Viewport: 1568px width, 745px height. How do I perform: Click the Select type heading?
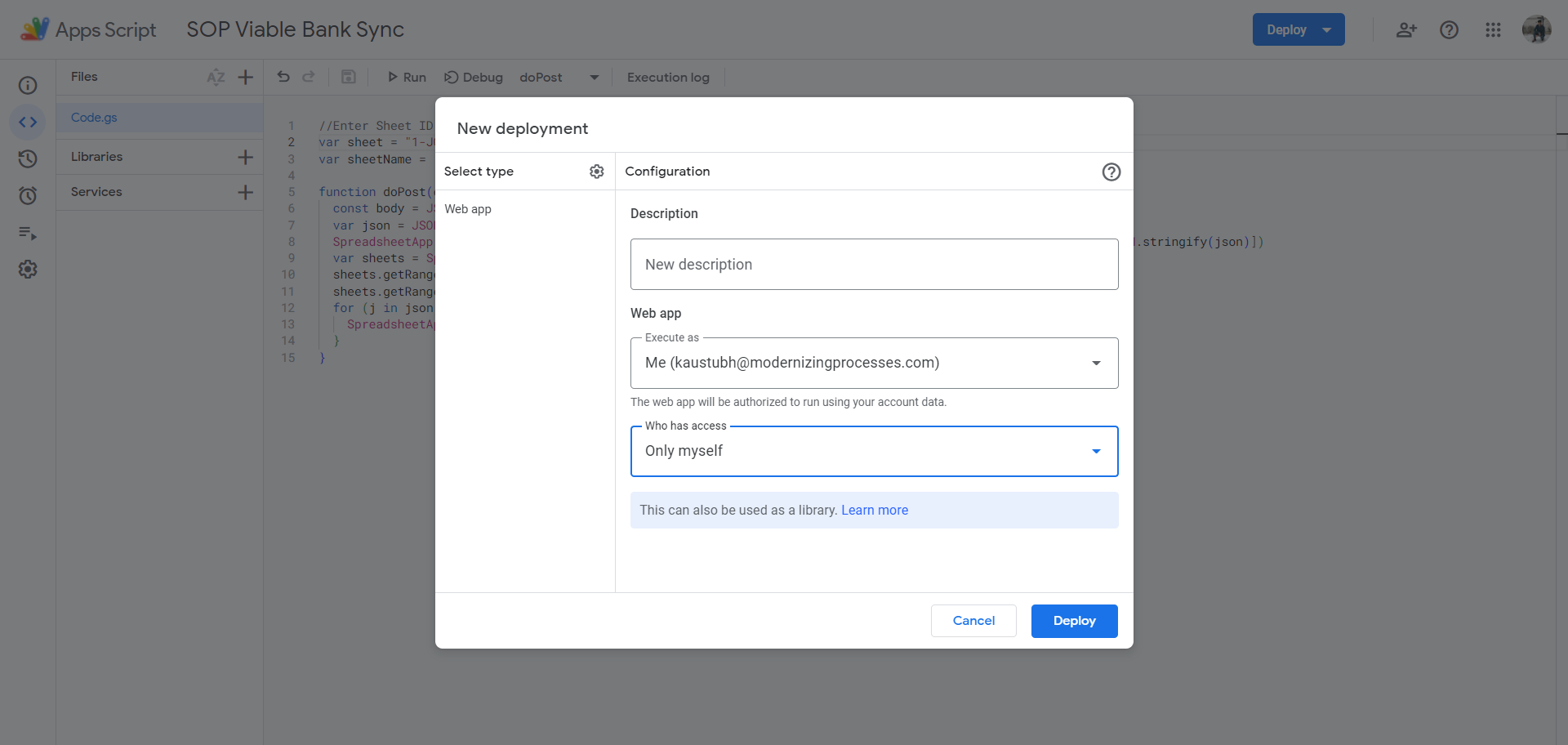pos(479,172)
